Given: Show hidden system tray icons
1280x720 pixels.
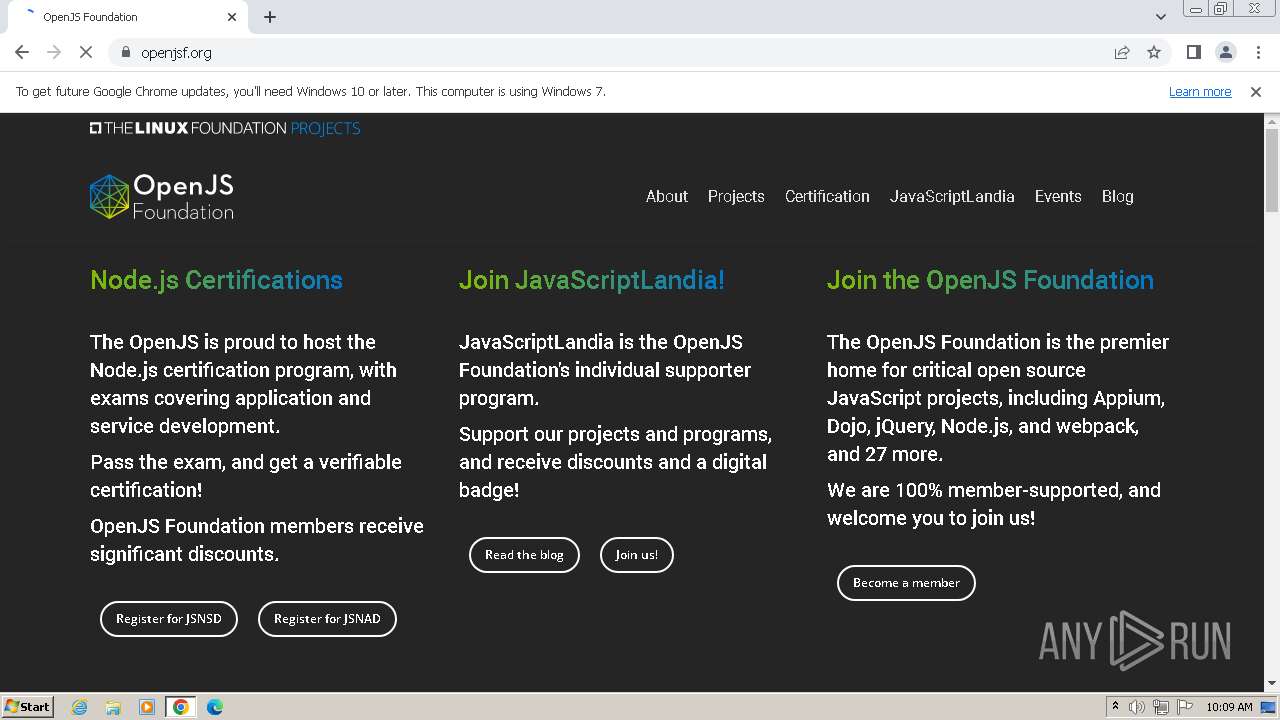Looking at the screenshot, I should pyautogui.click(x=1115, y=707).
